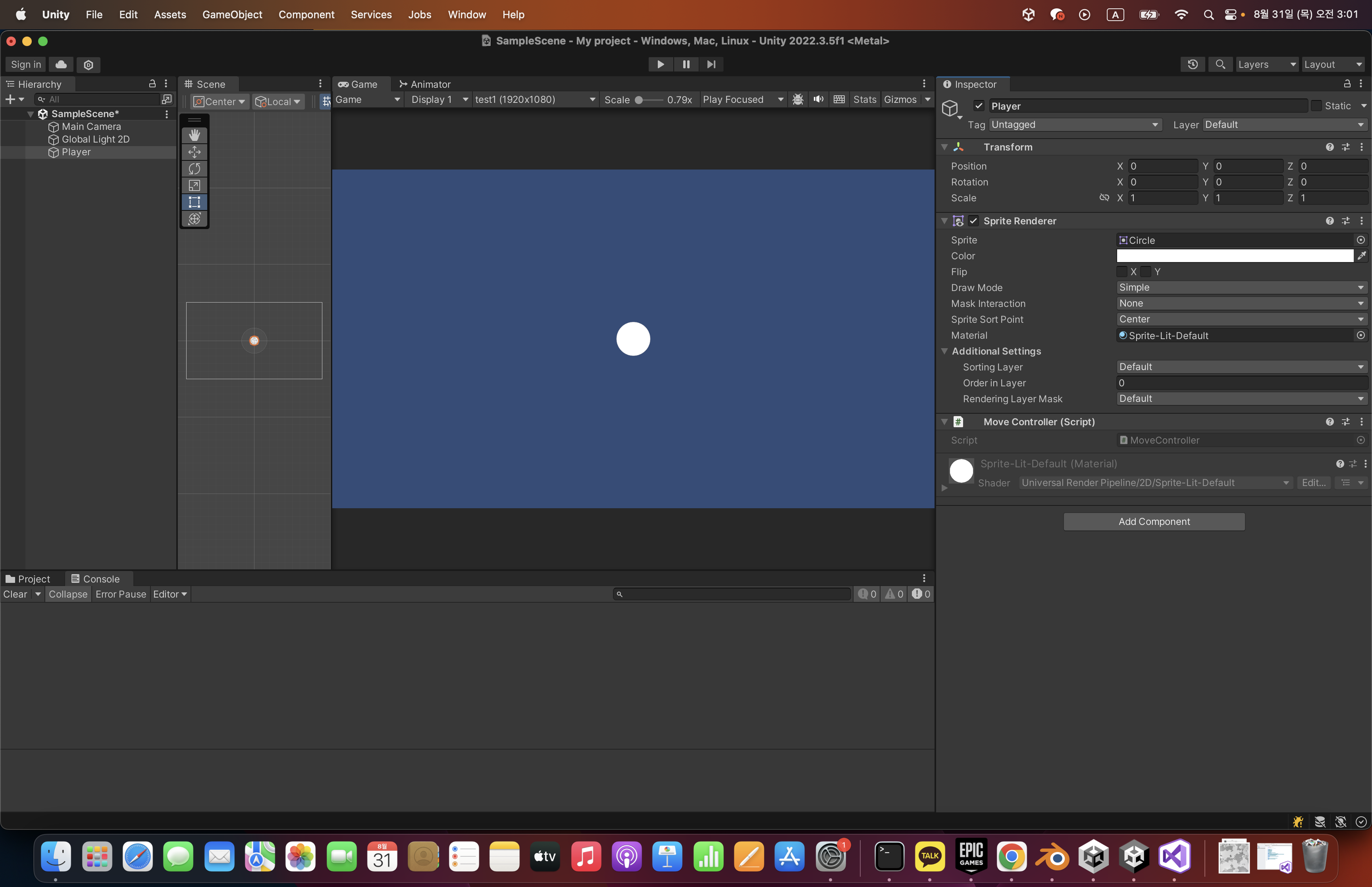Pick color with the eyedropper icon
Screen dimensions: 1372x887
tap(1361, 256)
